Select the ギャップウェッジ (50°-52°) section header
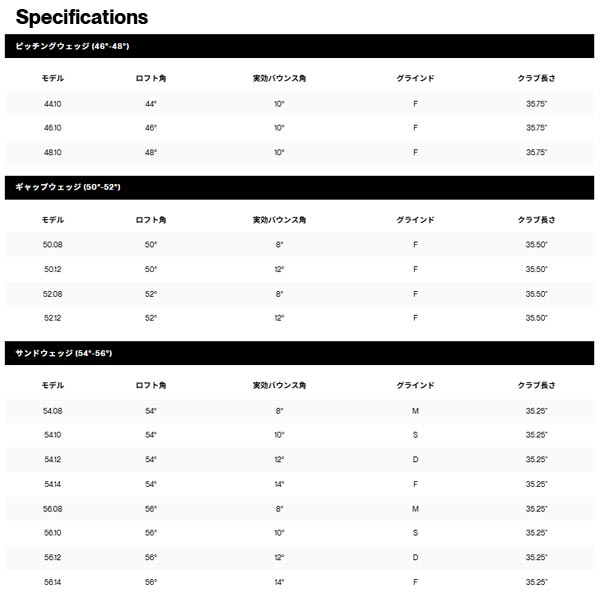The image size is (600, 600). 69,188
